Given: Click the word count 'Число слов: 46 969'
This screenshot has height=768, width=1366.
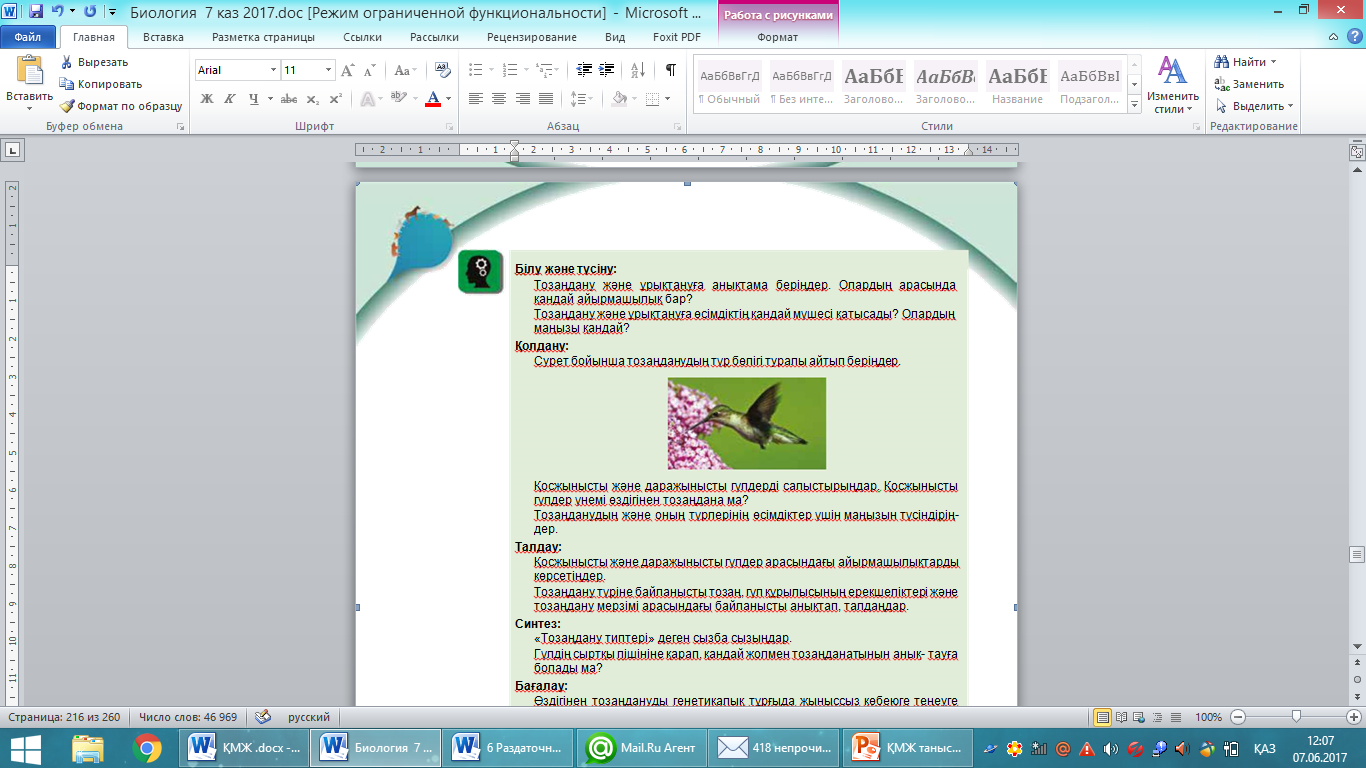Looking at the screenshot, I should pos(188,717).
